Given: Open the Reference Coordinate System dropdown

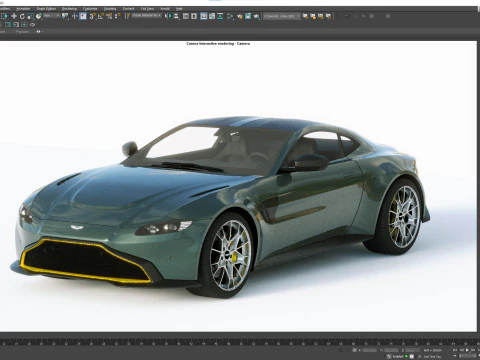Looking at the screenshot, I should tap(52, 16).
